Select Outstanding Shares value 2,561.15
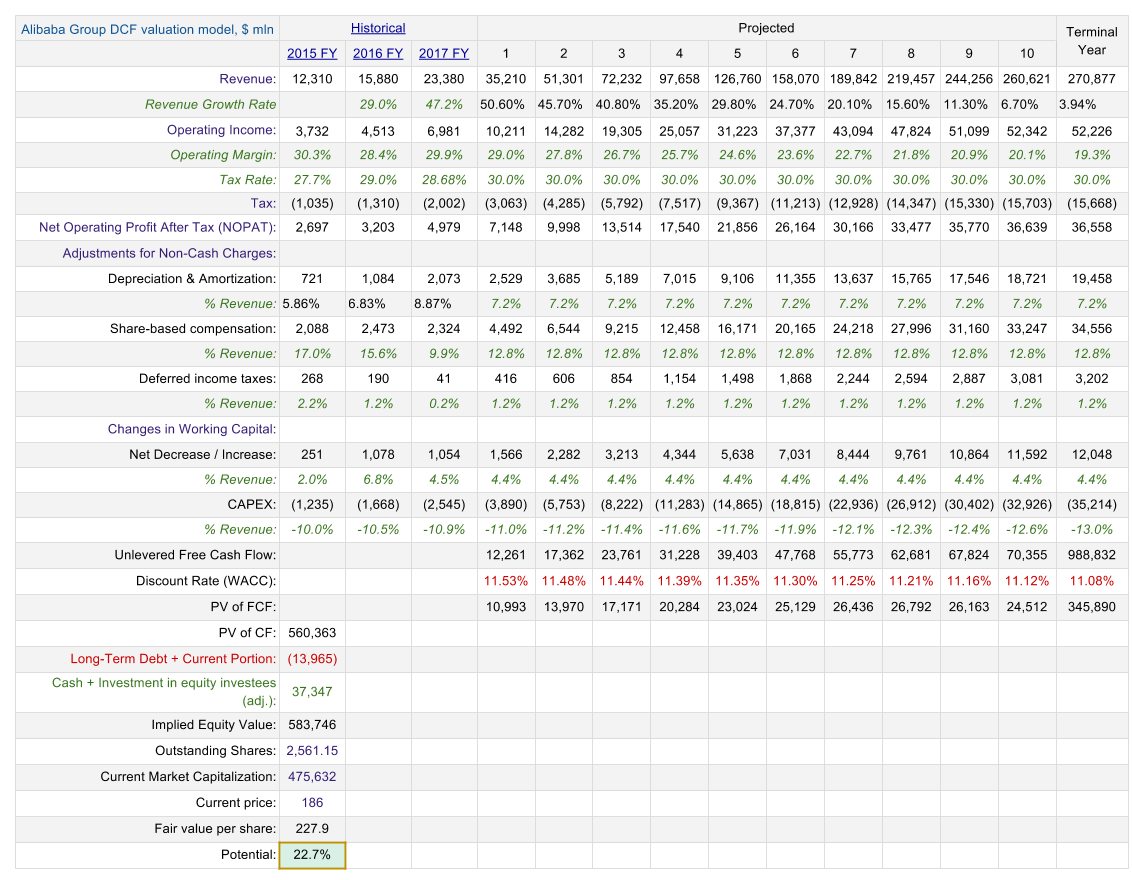Viewport: 1132px width, 880px height. (312, 750)
